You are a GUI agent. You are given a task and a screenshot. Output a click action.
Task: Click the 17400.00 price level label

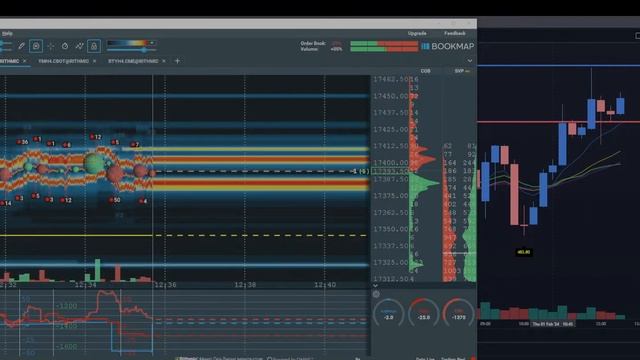coord(391,162)
